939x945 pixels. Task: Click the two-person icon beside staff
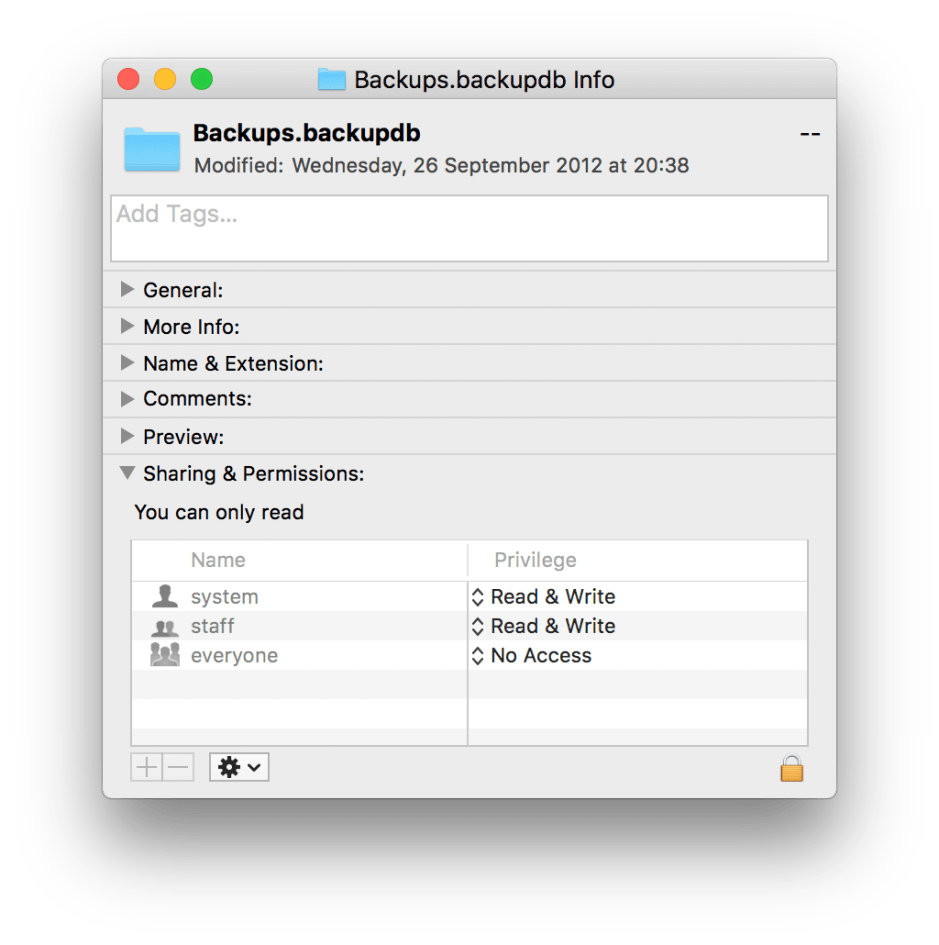click(x=163, y=626)
